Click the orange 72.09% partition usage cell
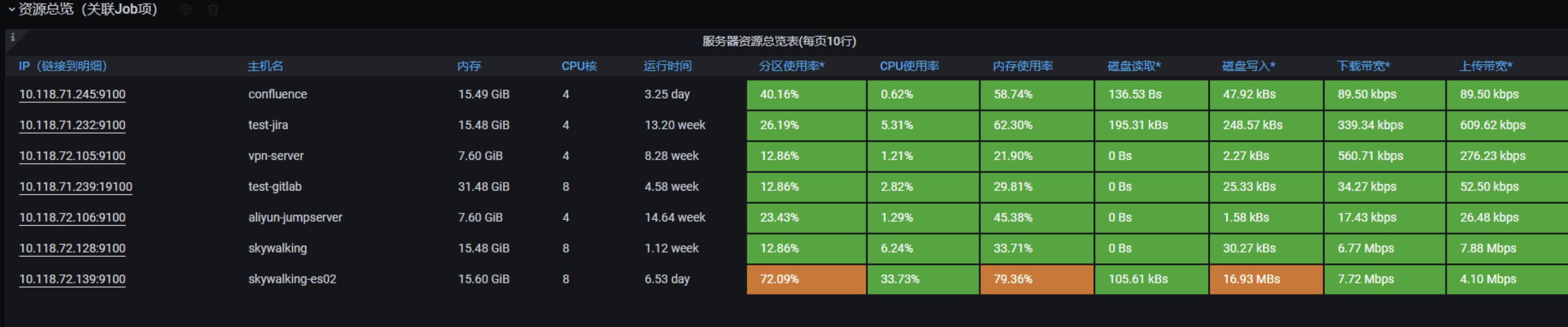Image resolution: width=1568 pixels, height=327 pixels. click(x=806, y=279)
